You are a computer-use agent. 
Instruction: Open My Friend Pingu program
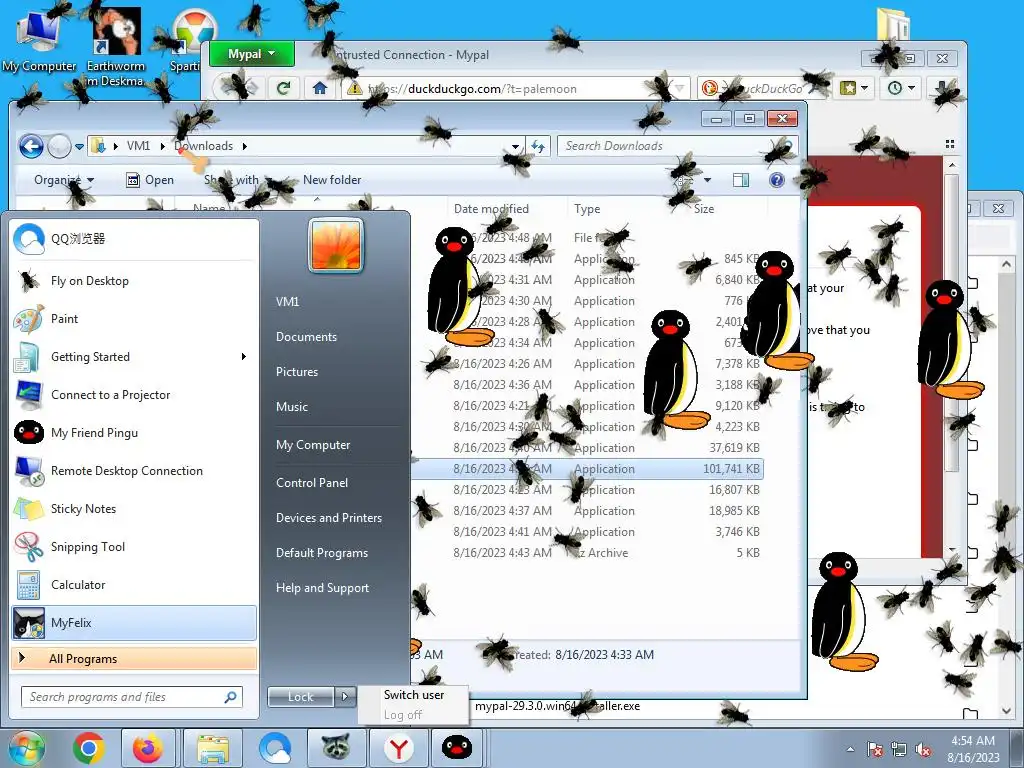[x=134, y=432]
